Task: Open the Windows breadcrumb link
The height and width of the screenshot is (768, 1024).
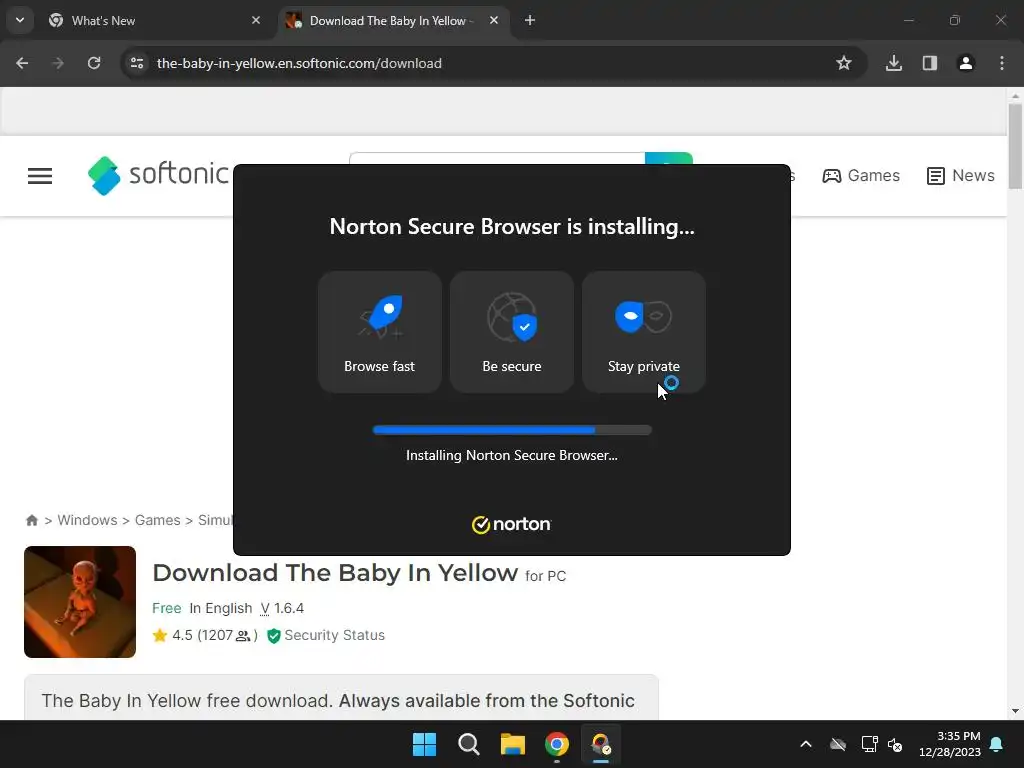Action: [88, 520]
